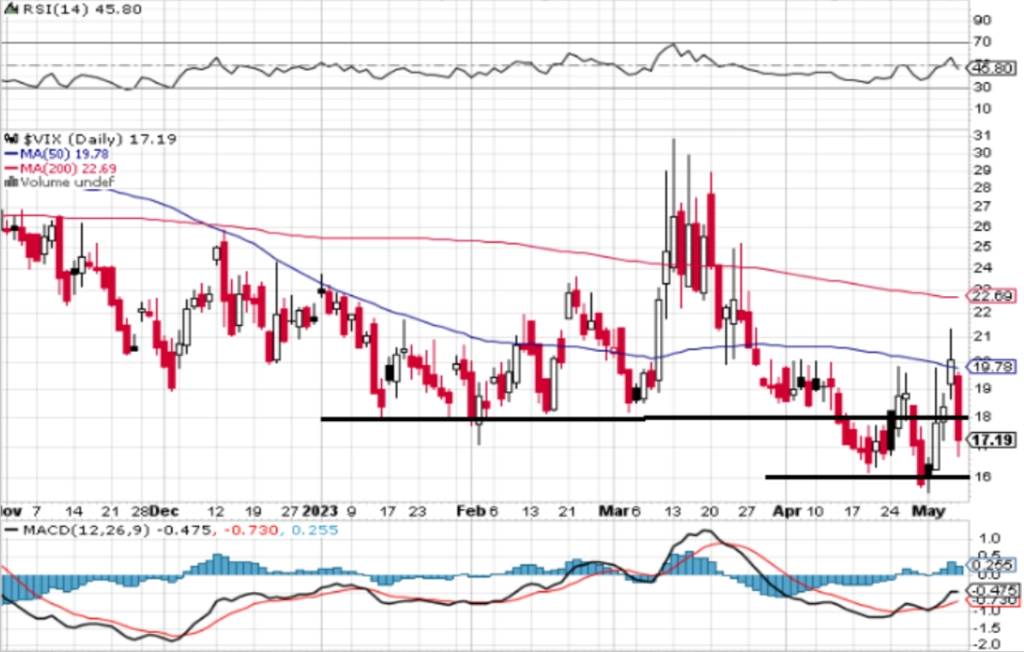
Task: Click the MACD legend line icon
Action: pyautogui.click(x=11, y=530)
